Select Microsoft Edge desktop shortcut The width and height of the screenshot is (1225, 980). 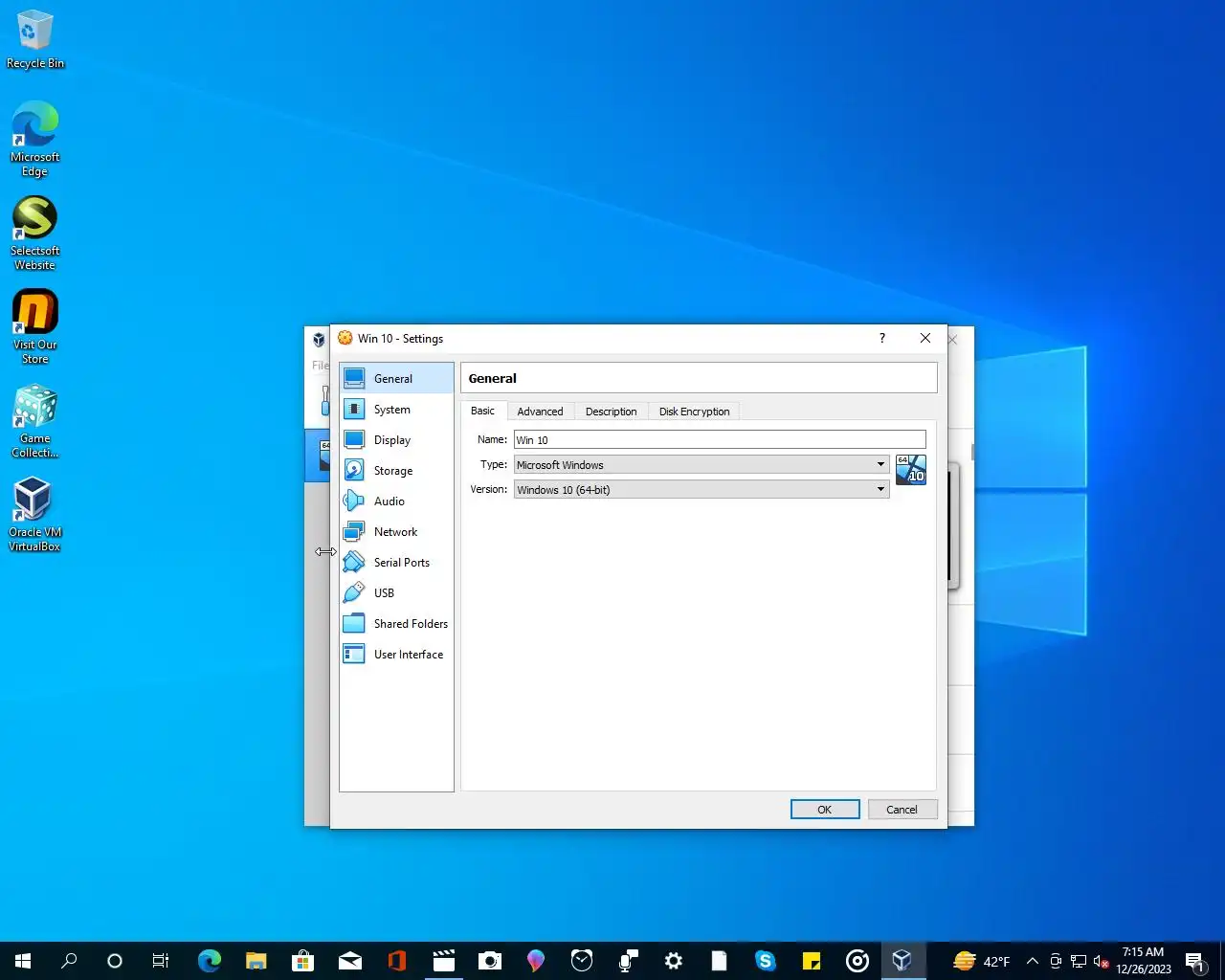point(35,140)
